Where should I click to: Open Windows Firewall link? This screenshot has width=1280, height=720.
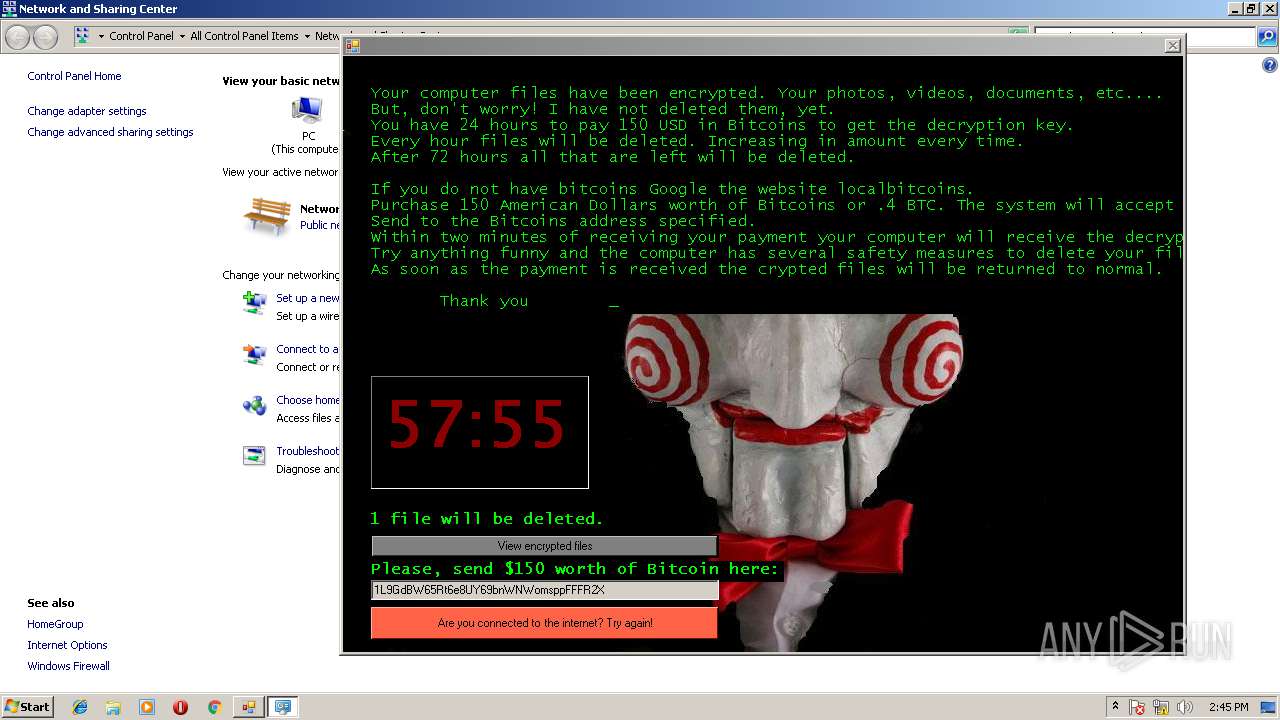tap(68, 666)
